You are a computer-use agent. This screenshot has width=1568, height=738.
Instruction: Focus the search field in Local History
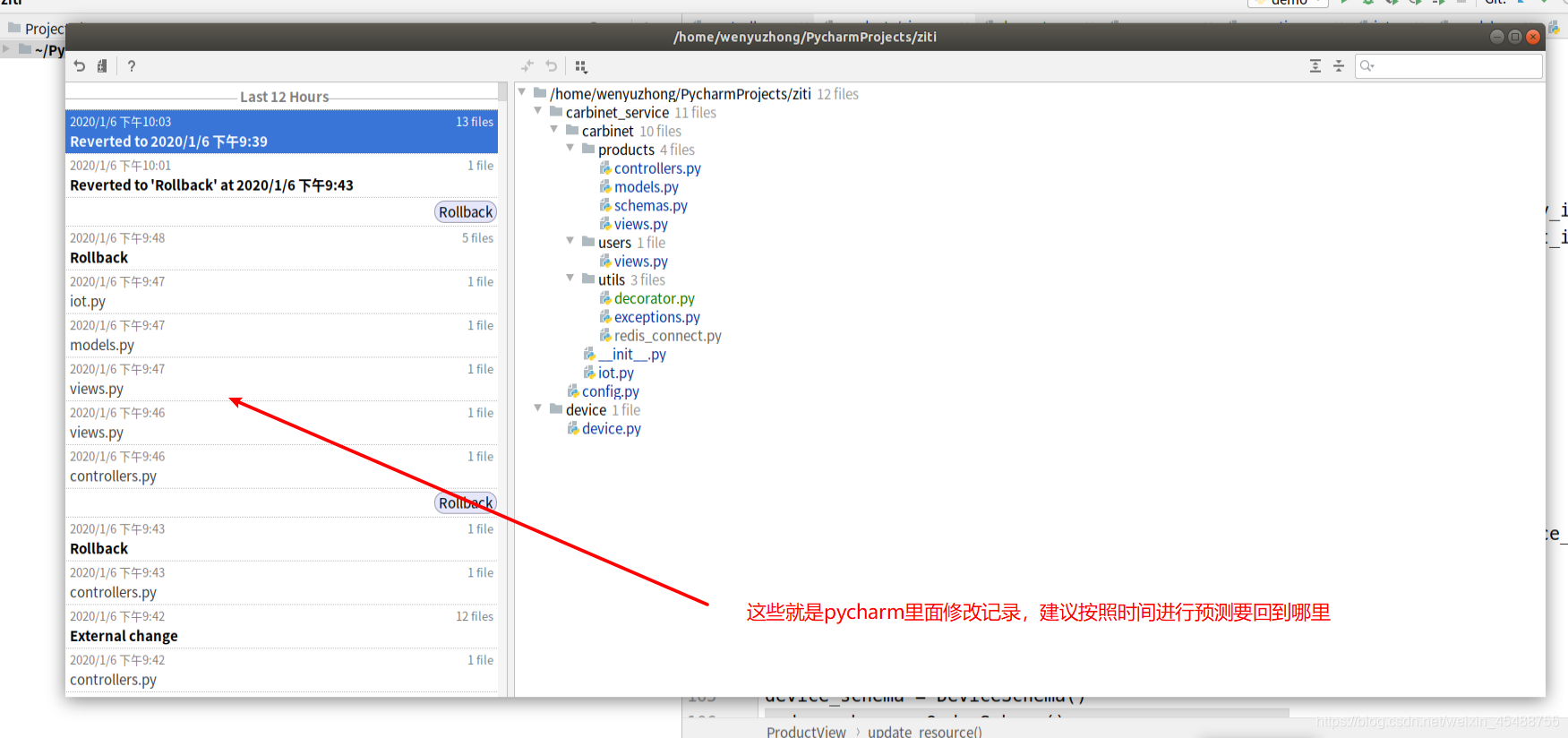pos(1449,66)
